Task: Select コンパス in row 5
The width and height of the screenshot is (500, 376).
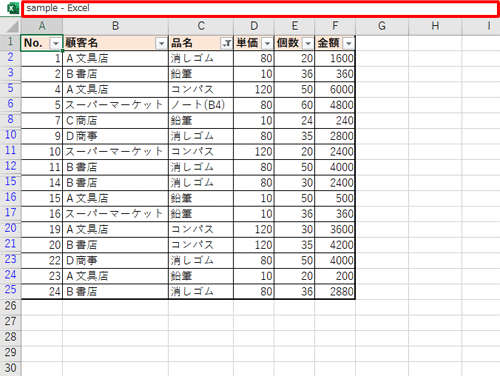Action: (201, 89)
